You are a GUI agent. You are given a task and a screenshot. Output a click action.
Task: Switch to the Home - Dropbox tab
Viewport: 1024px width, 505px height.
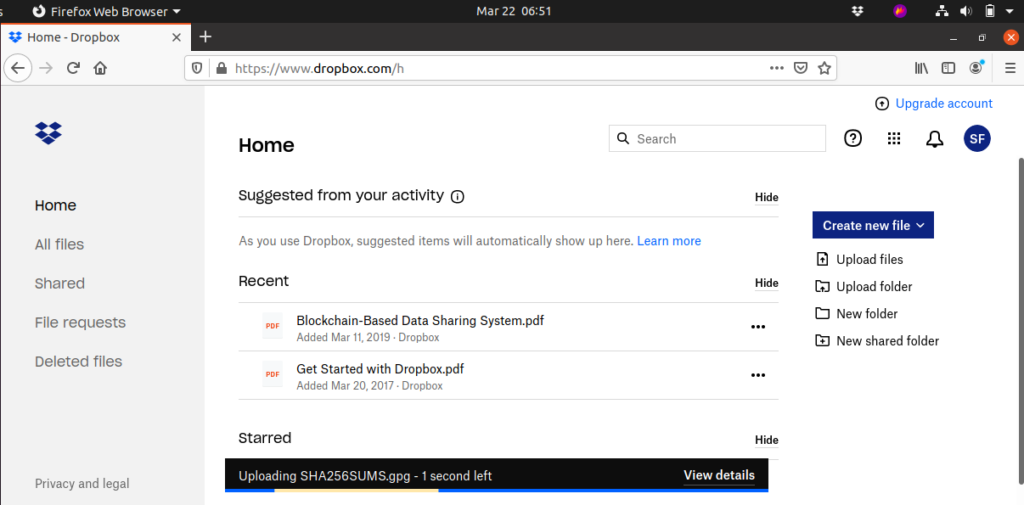[x=95, y=37]
